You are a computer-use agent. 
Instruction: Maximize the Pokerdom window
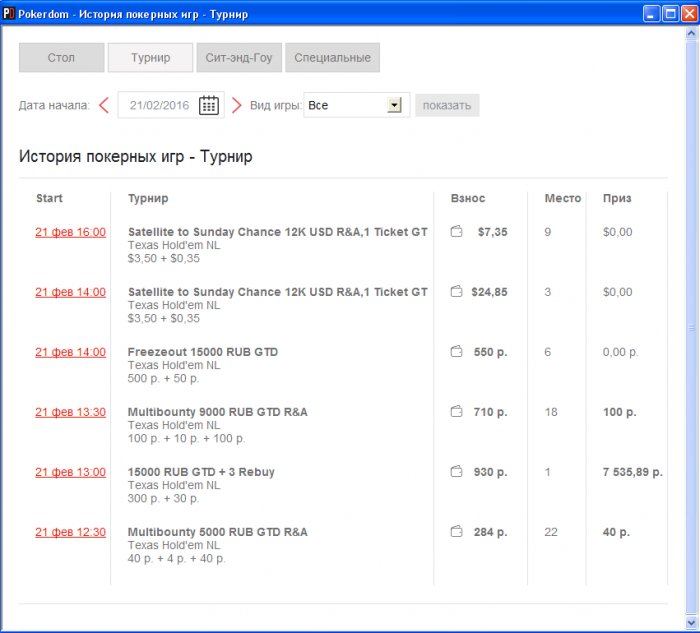pos(670,14)
